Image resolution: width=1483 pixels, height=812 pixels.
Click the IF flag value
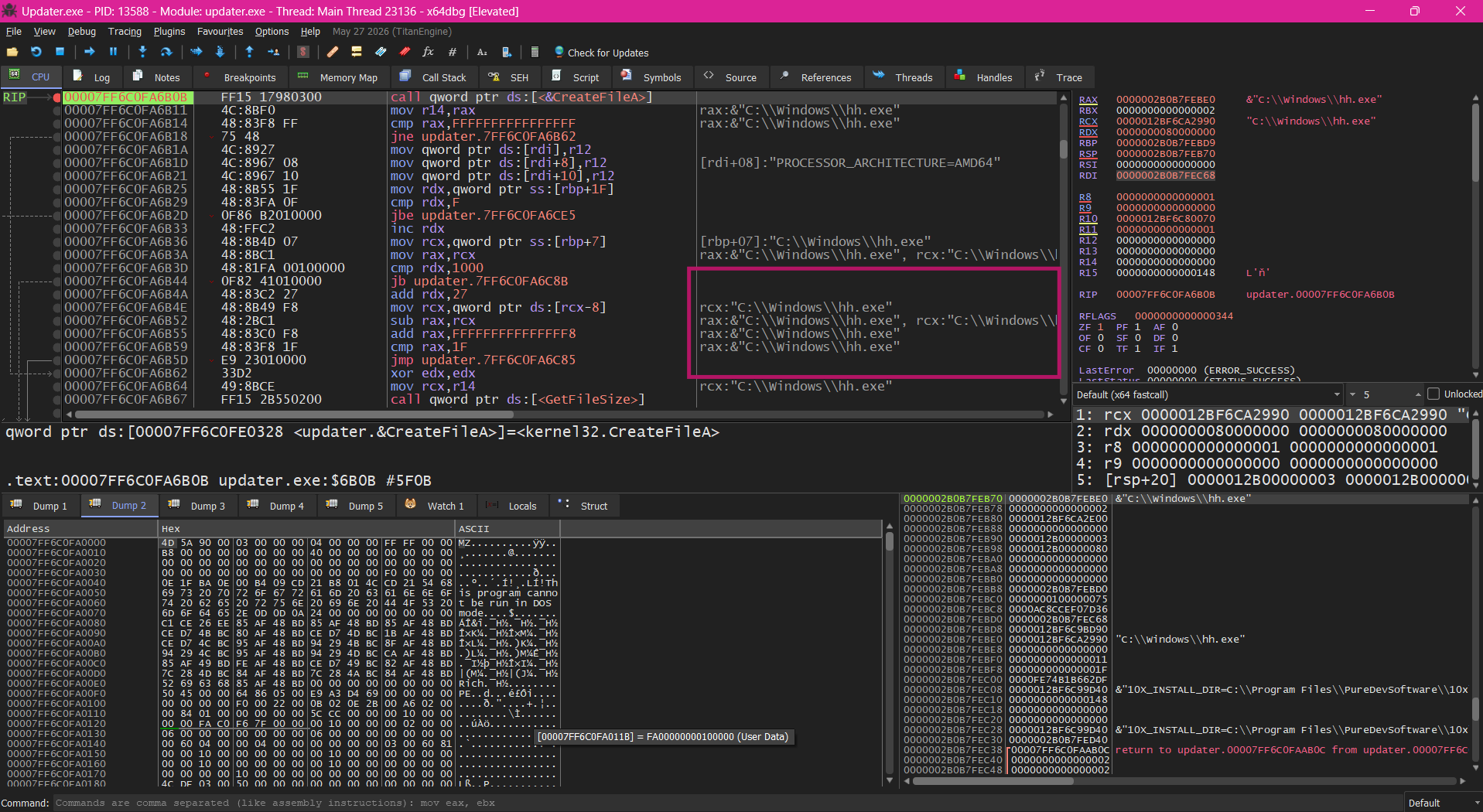tap(1175, 349)
